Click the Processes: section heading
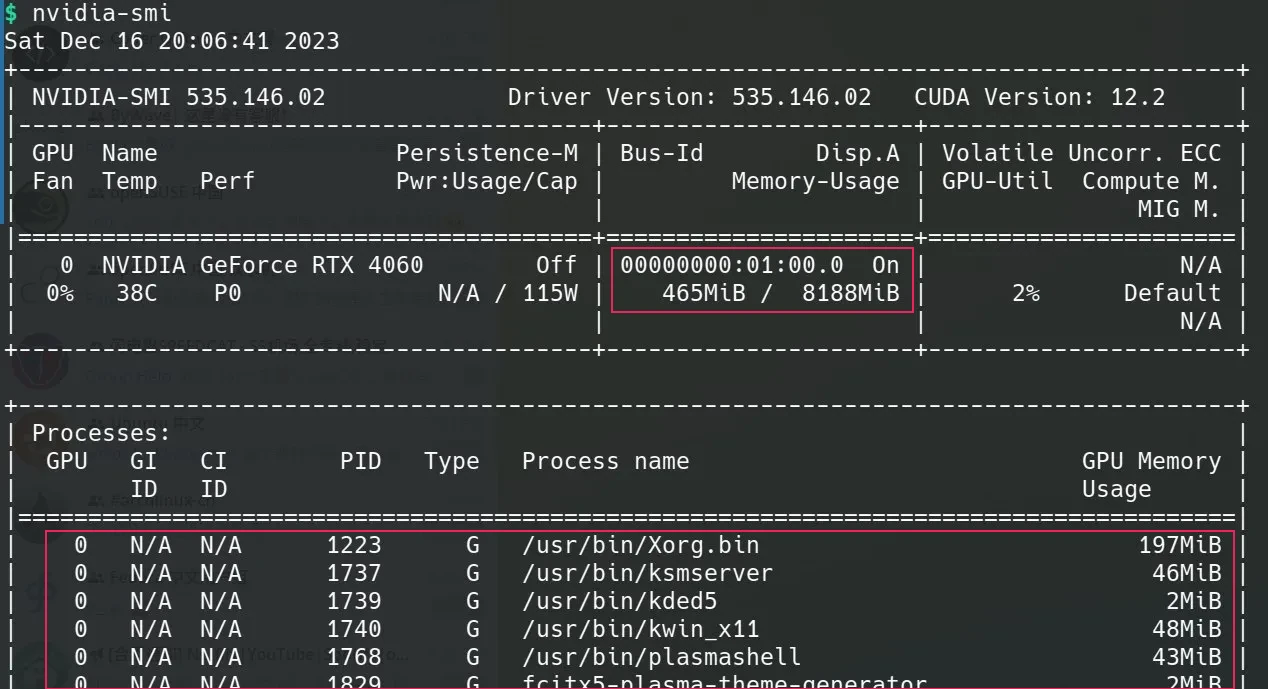The height and width of the screenshot is (689, 1268). coord(101,433)
